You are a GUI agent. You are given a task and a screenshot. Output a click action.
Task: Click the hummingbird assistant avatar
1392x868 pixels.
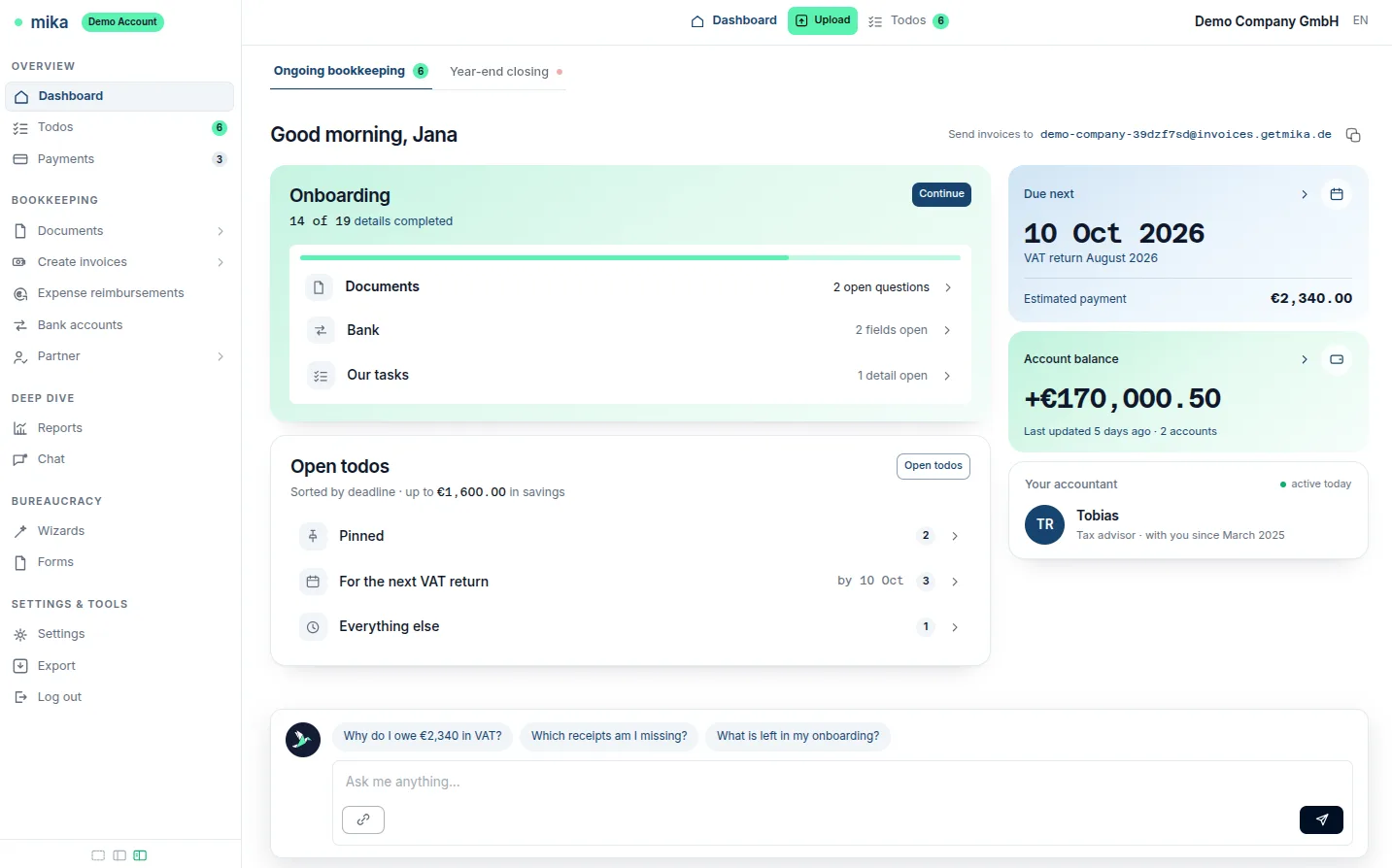tap(303, 740)
